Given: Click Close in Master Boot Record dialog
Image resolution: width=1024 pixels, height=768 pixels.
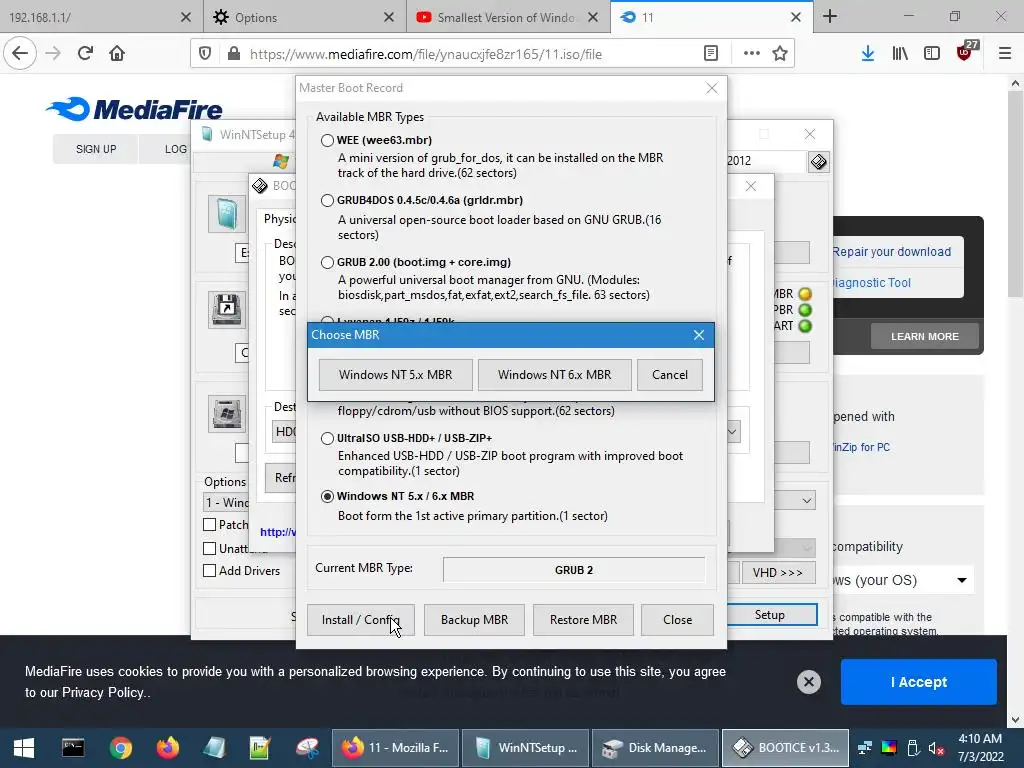Looking at the screenshot, I should pos(677,620).
